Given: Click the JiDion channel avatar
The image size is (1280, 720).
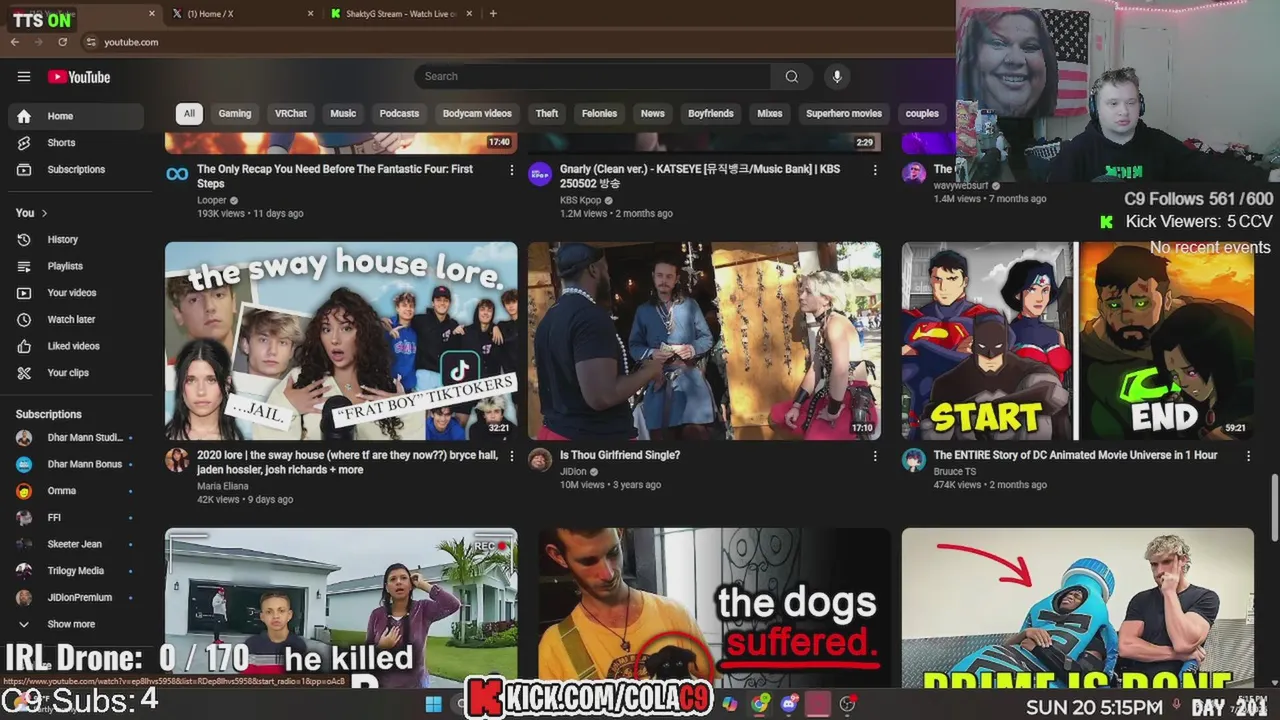Looking at the screenshot, I should point(540,460).
